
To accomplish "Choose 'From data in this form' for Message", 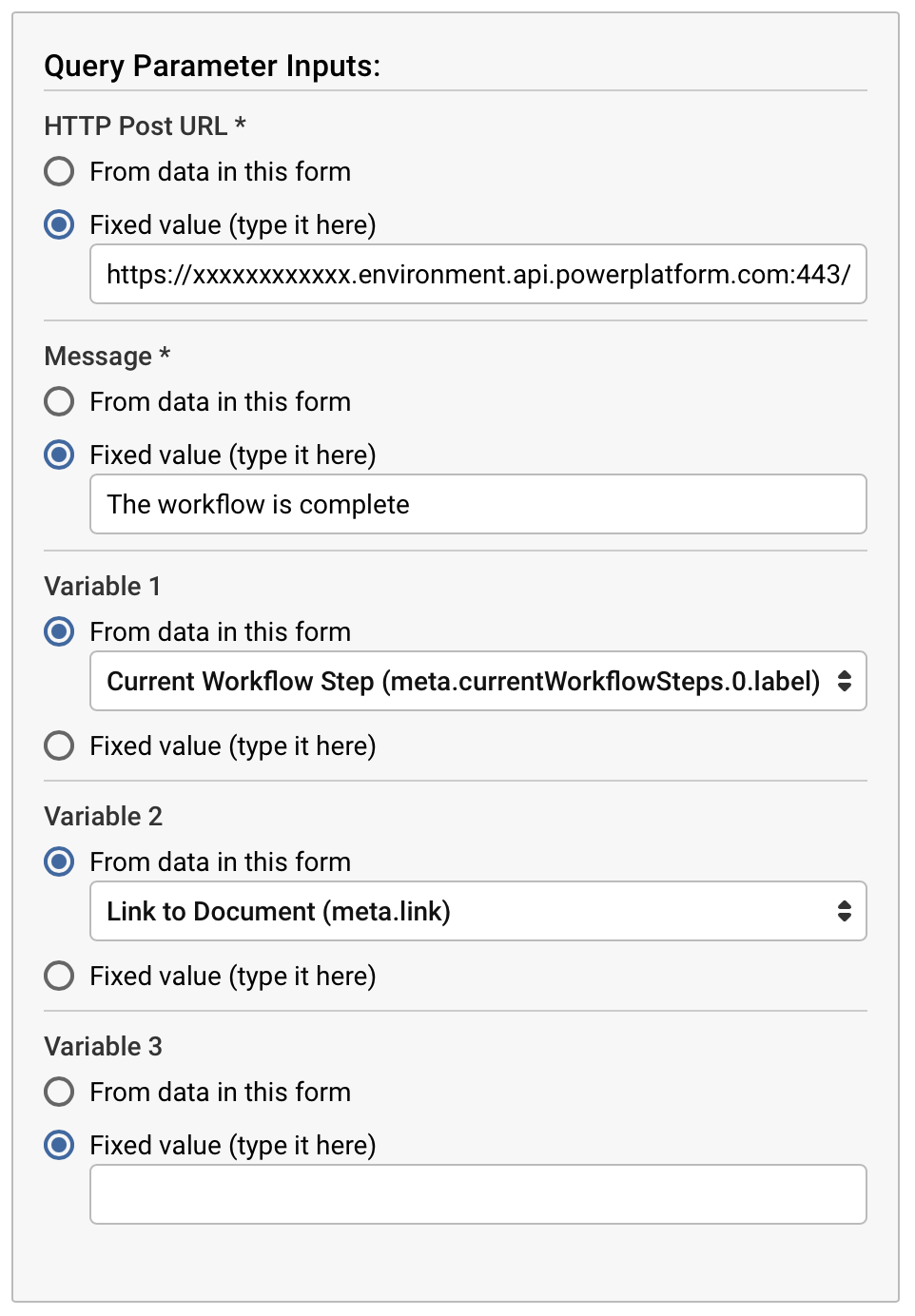I will click(59, 401).
